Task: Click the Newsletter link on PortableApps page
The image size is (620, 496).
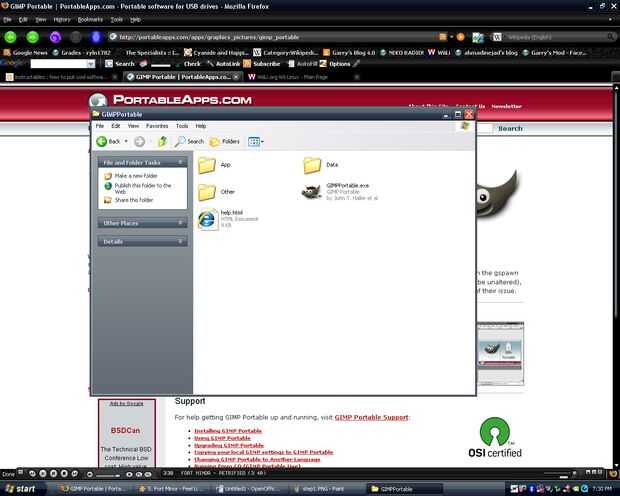Action: point(507,106)
